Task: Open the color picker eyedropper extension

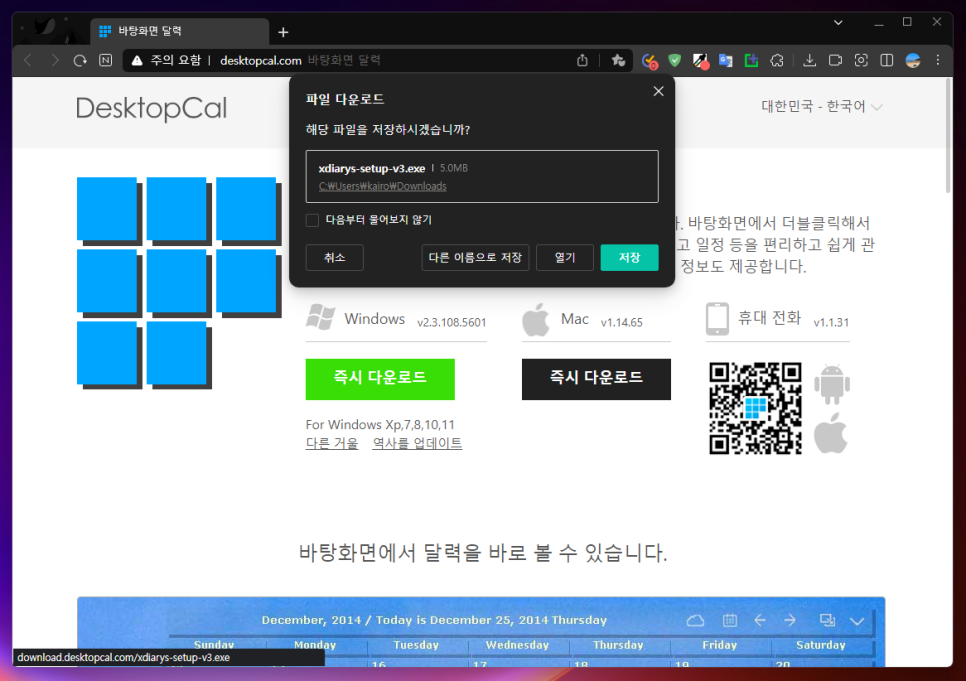Action: 700,60
